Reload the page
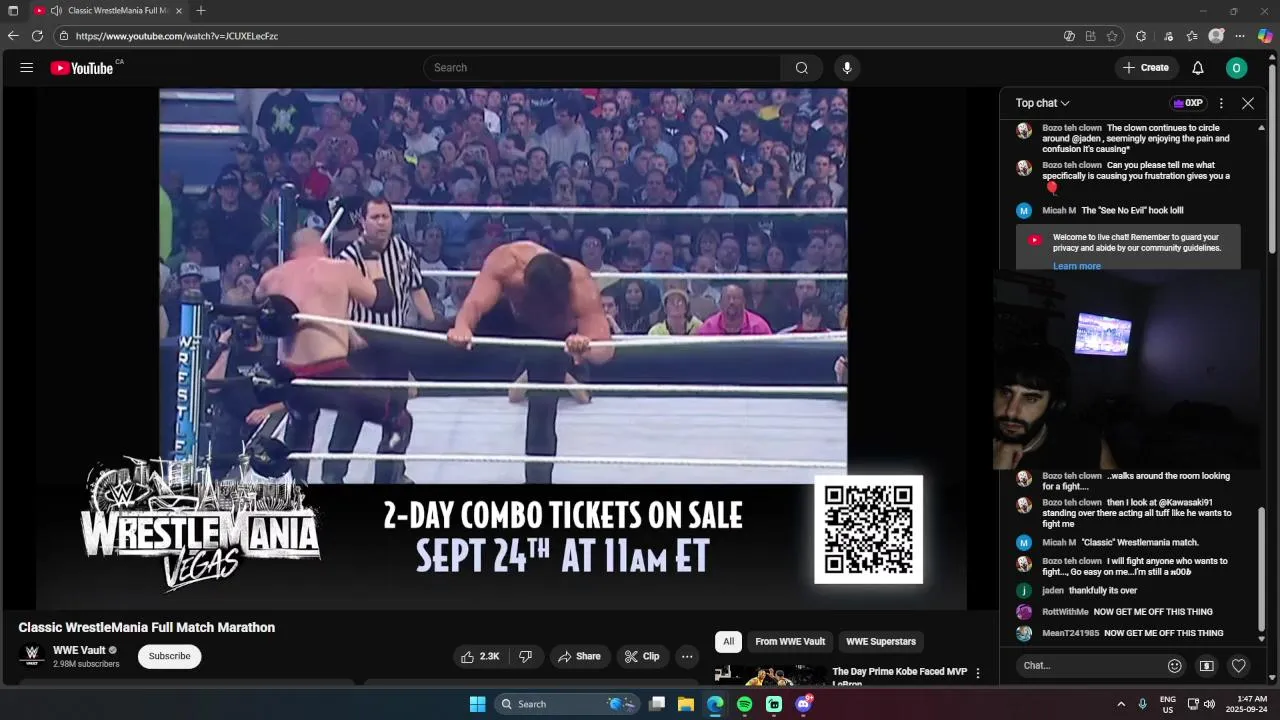1280x720 pixels. click(x=37, y=36)
